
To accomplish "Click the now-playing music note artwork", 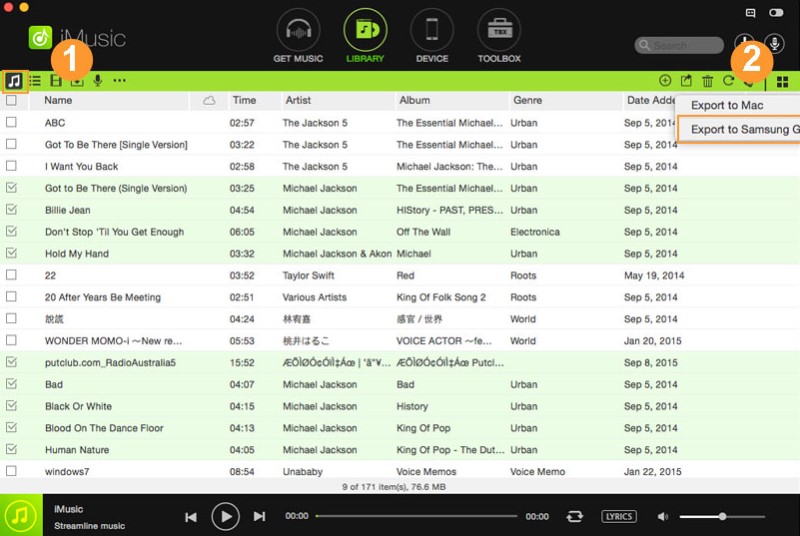I will click(x=21, y=515).
